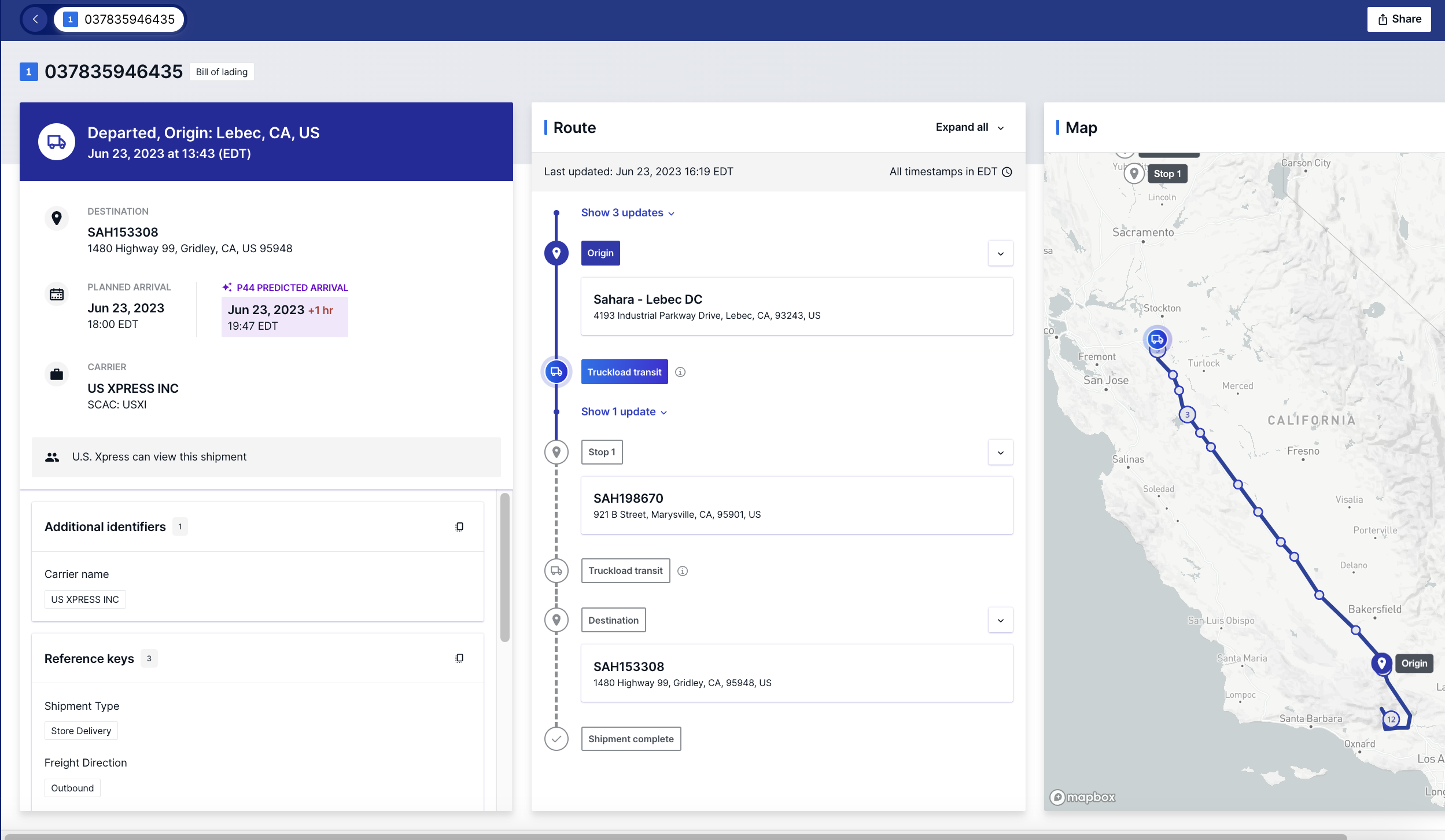Screen dimensions: 1445x840
Task: Click the people icon beside U.S. Xpress notice
Action: [x=52, y=457]
